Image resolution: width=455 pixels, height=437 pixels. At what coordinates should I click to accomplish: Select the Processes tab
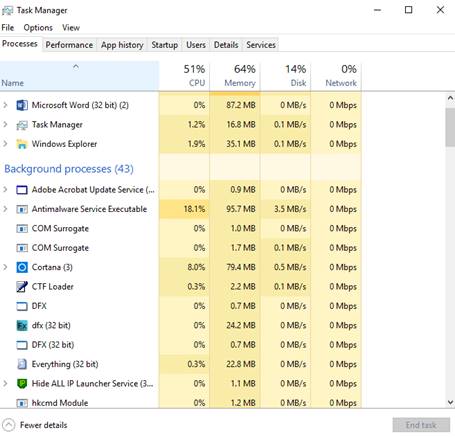(x=20, y=44)
